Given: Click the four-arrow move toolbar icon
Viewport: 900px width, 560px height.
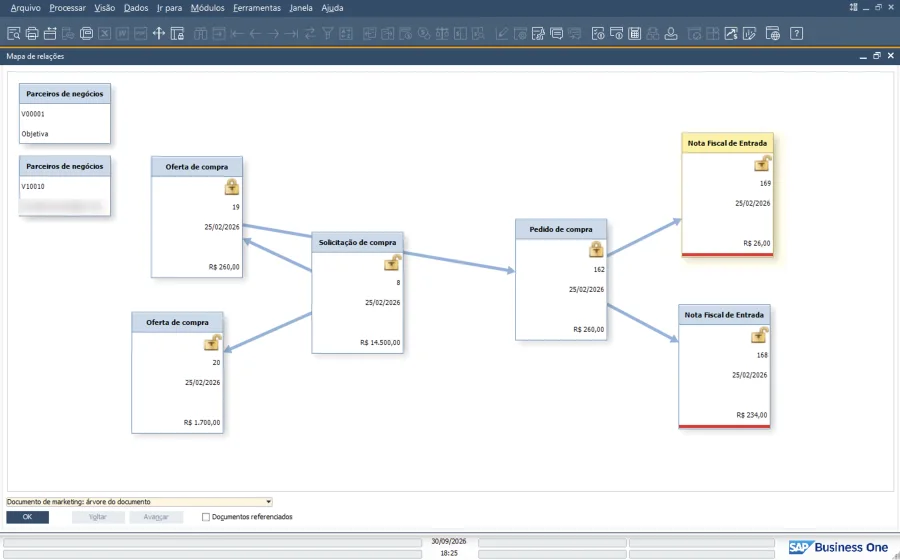Looking at the screenshot, I should point(159,34).
